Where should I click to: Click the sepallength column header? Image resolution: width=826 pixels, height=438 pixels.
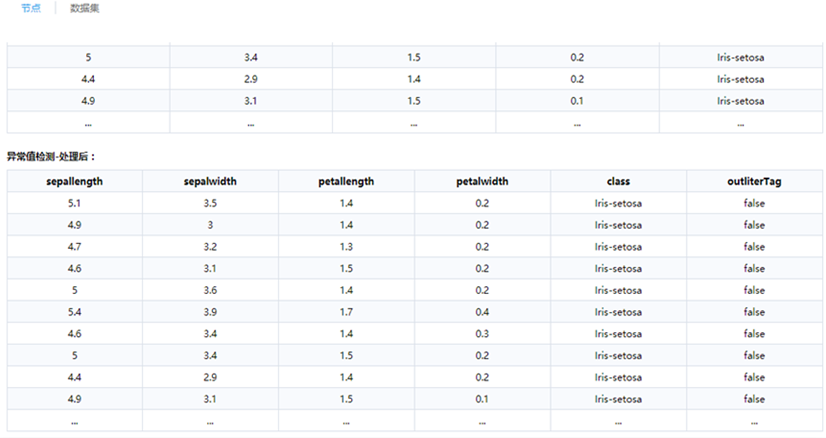(x=75, y=181)
